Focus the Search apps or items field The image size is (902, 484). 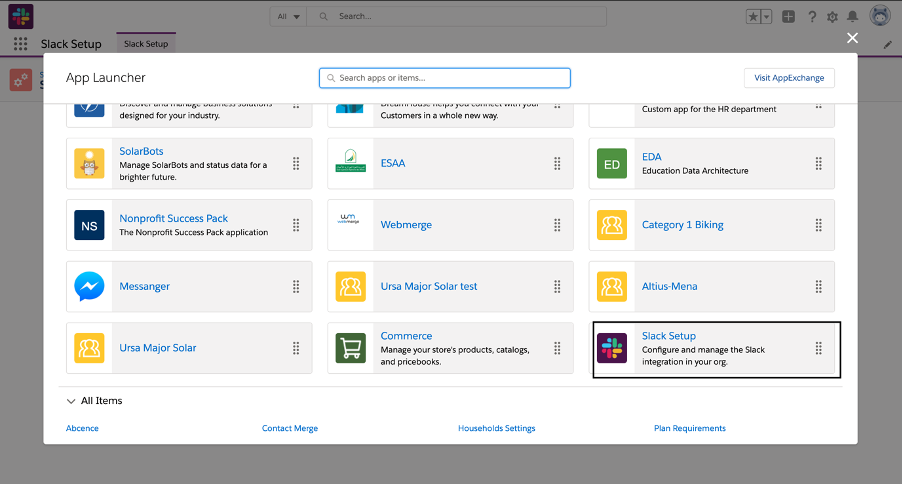[445, 78]
